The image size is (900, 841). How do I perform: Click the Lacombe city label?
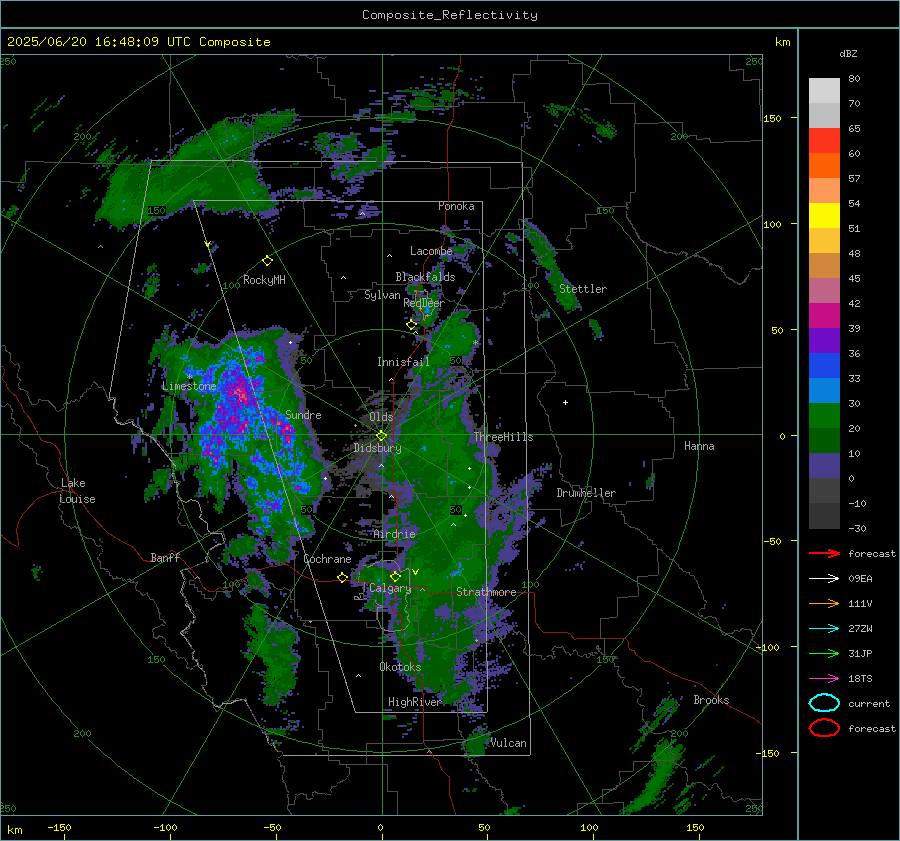click(x=431, y=251)
